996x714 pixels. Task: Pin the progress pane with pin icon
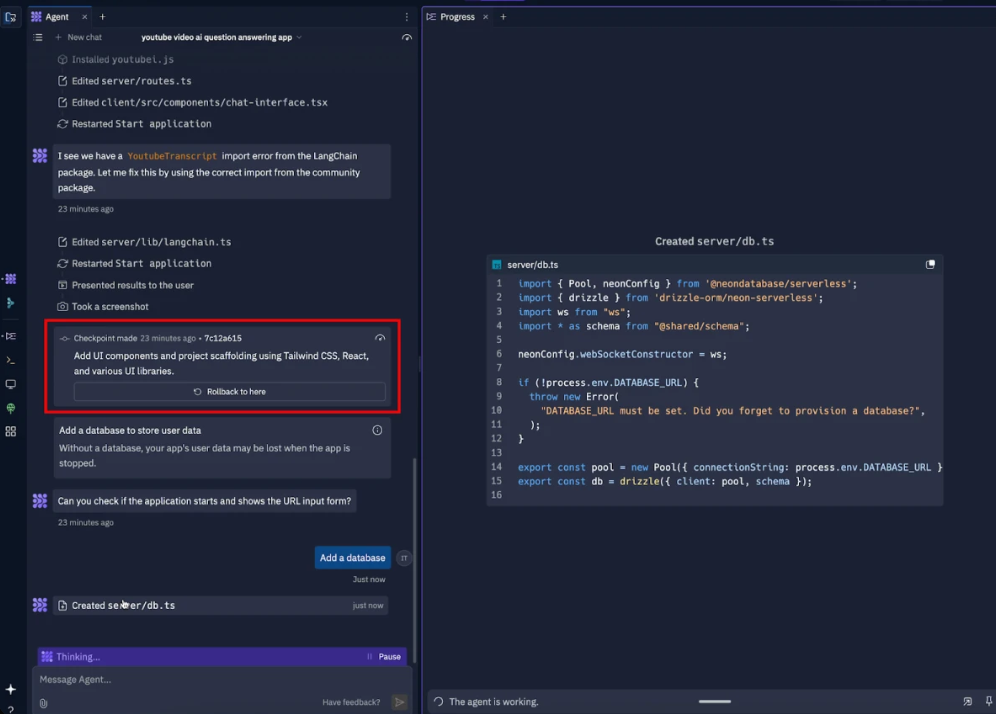[x=988, y=701]
